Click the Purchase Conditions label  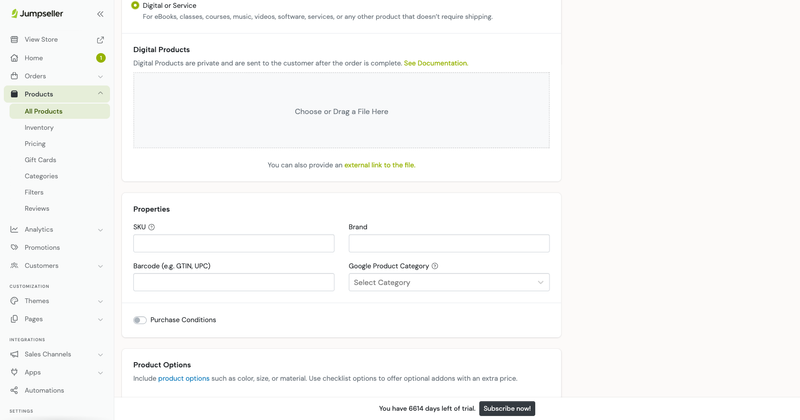coord(183,320)
